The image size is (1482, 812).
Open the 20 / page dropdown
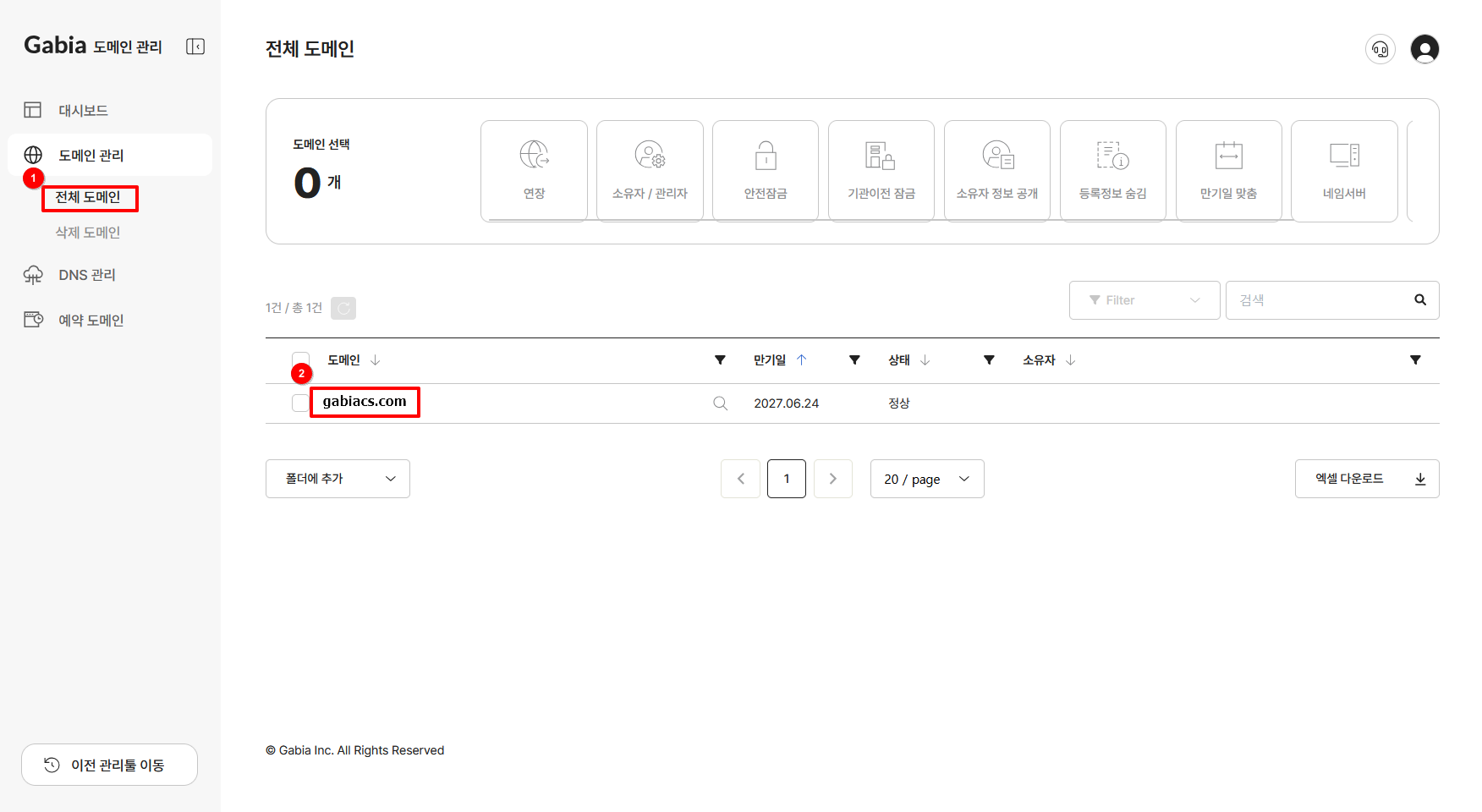pos(927,479)
